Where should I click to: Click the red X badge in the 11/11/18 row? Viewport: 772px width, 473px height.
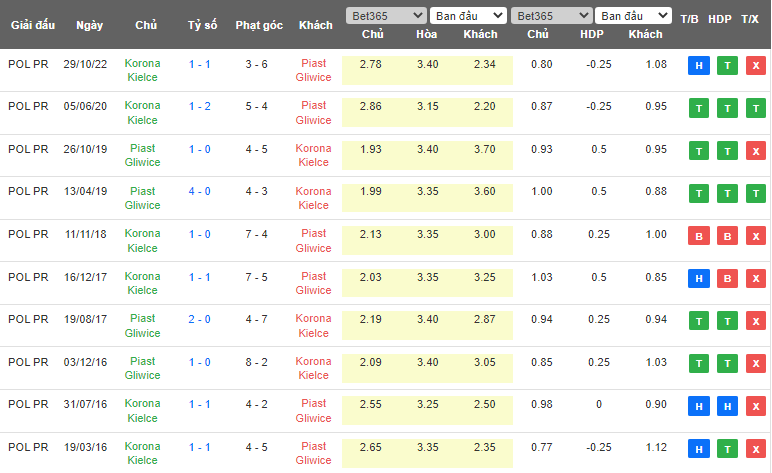coord(755,236)
